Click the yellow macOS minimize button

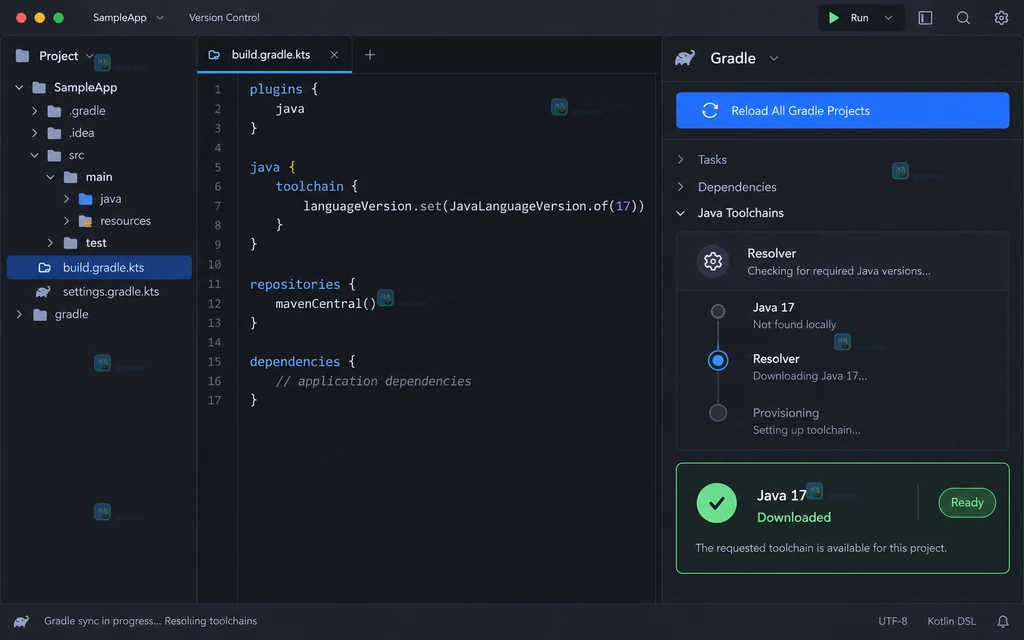coord(40,18)
